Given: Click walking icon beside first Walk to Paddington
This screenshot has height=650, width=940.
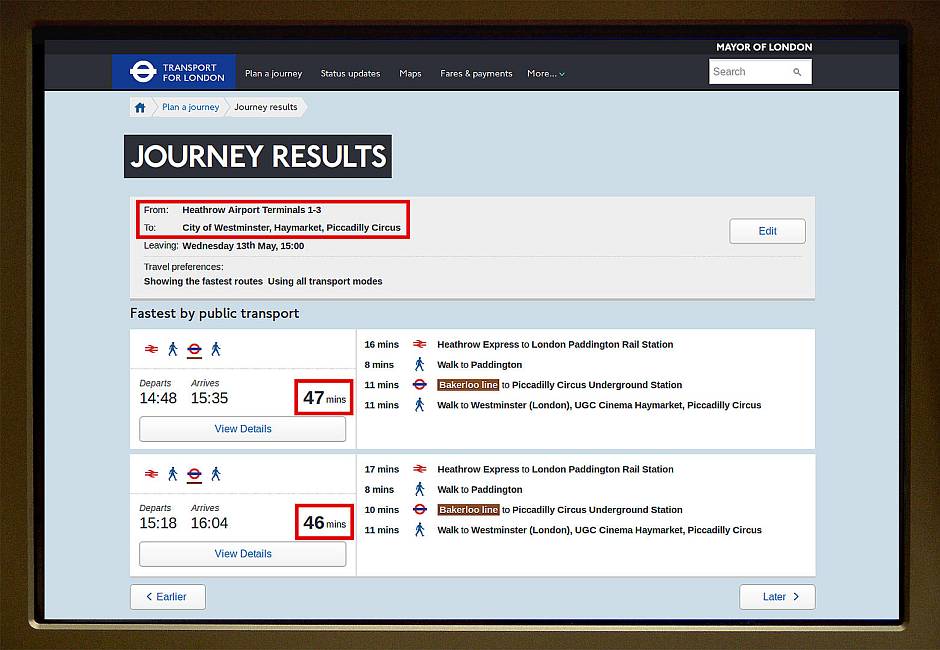Looking at the screenshot, I should pyautogui.click(x=420, y=365).
